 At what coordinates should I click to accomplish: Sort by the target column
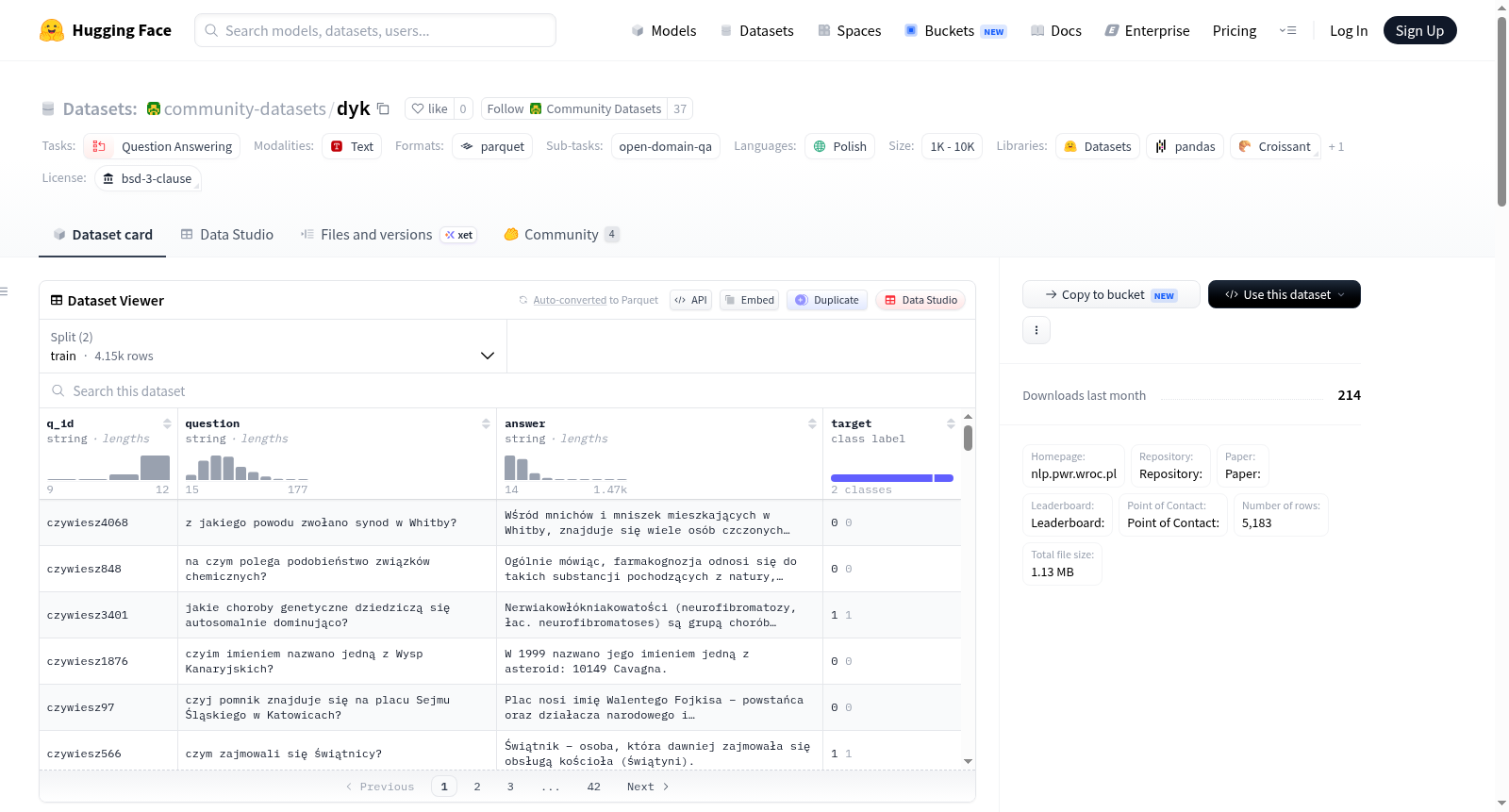click(x=951, y=423)
